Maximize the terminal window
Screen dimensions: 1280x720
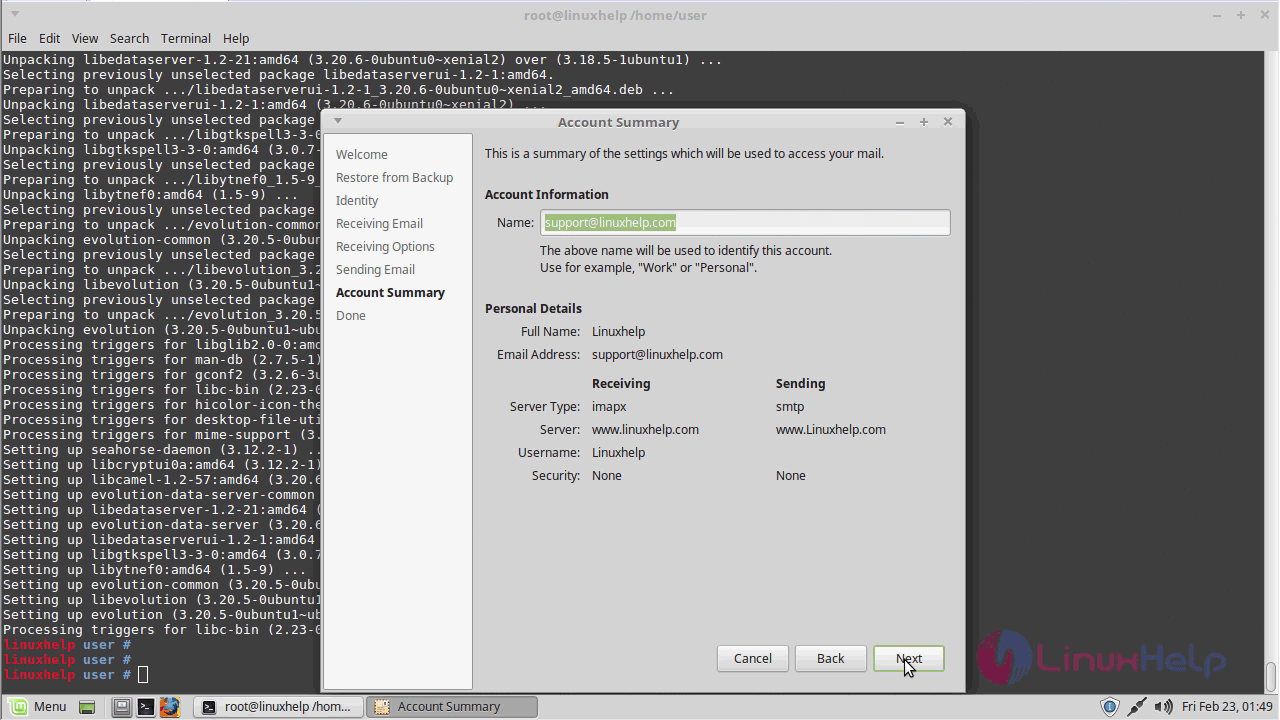1241,15
